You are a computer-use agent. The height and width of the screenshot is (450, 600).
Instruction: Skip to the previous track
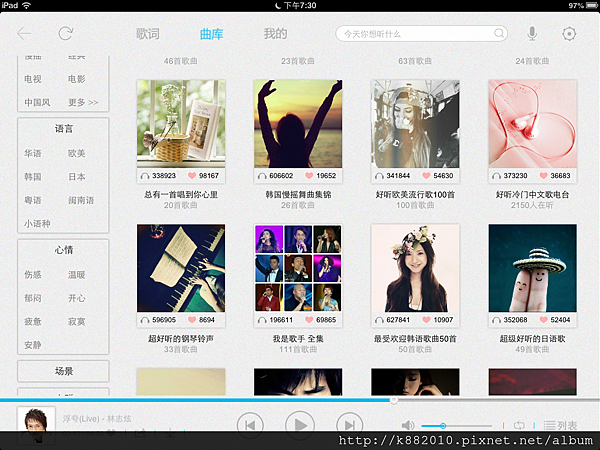[x=250, y=425]
